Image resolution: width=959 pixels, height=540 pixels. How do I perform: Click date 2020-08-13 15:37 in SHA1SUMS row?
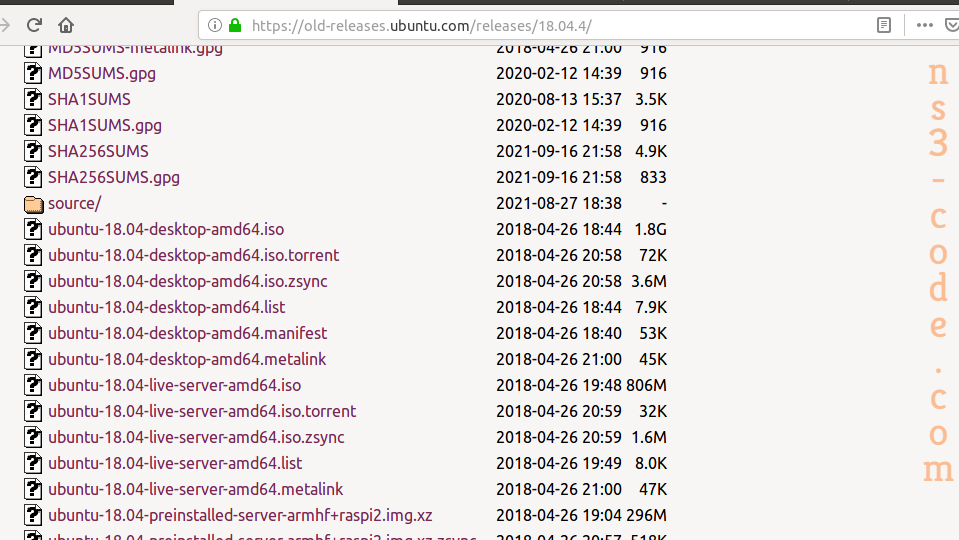(x=558, y=99)
